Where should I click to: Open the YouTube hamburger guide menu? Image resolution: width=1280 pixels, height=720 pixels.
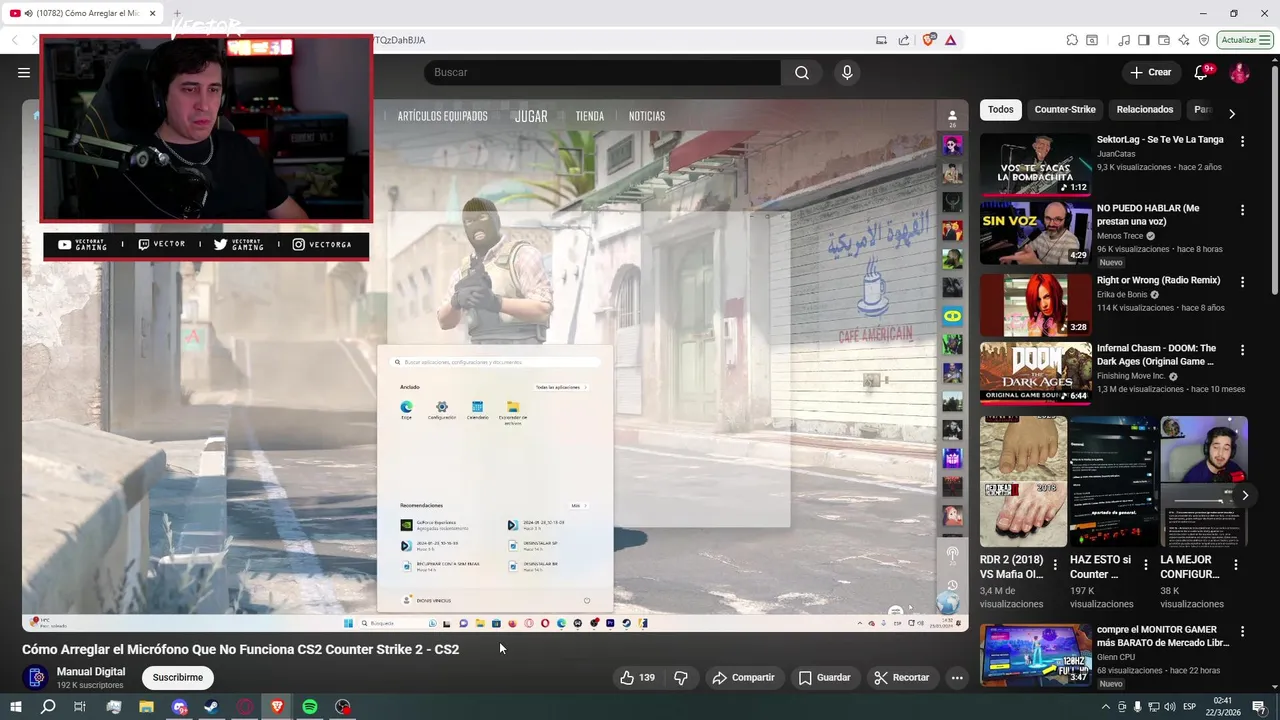click(x=24, y=72)
